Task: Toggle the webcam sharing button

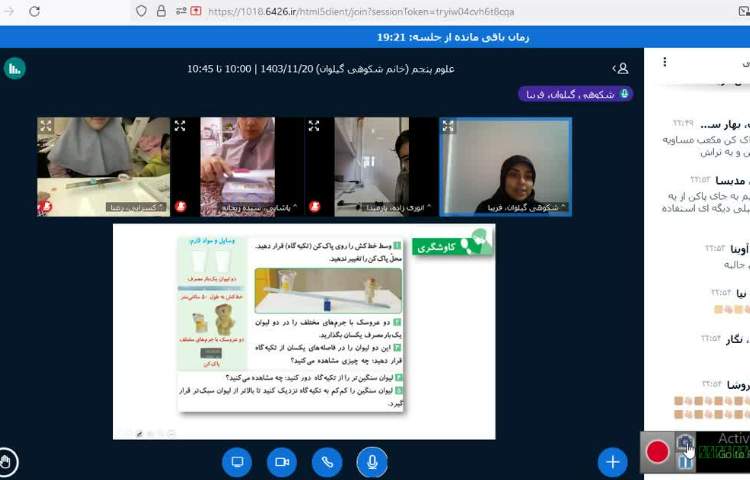Action: point(282,462)
